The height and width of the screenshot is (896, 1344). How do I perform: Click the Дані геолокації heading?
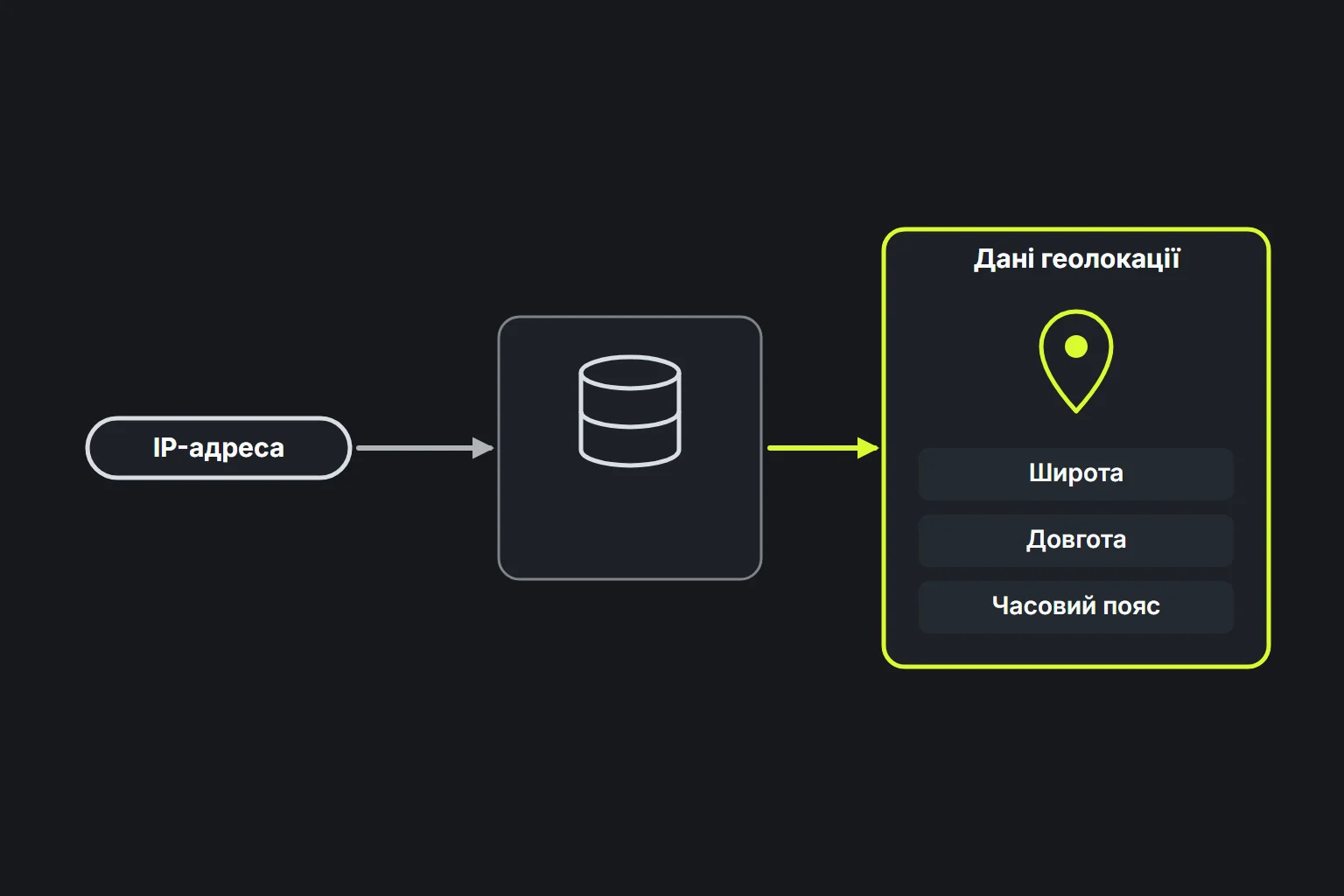point(1077,259)
